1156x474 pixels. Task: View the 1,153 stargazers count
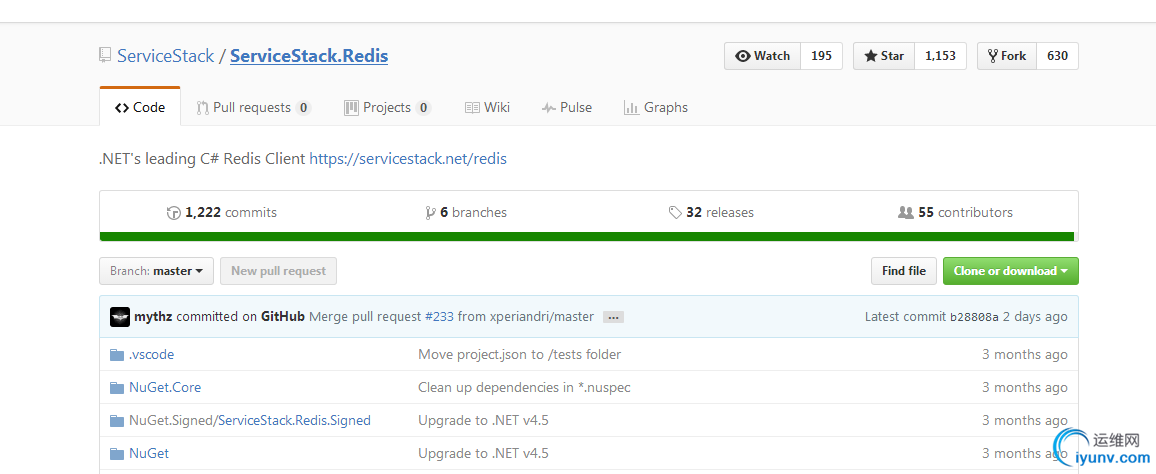coord(940,56)
